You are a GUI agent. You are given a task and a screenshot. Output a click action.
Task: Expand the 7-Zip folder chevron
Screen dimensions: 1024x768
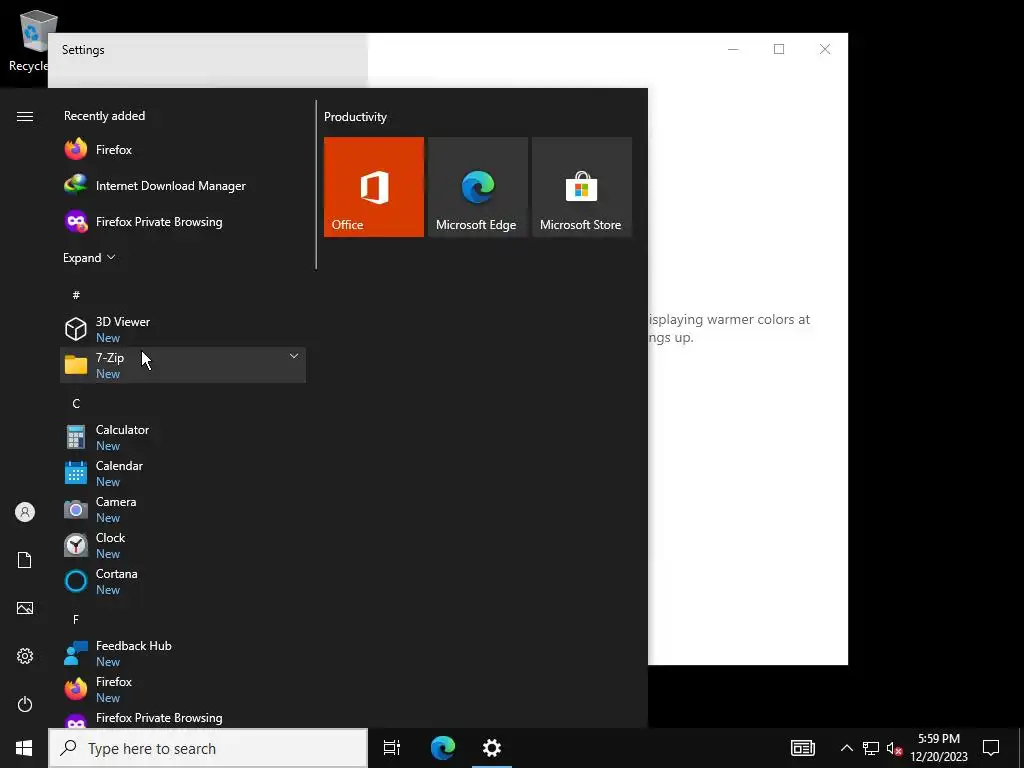click(x=294, y=356)
